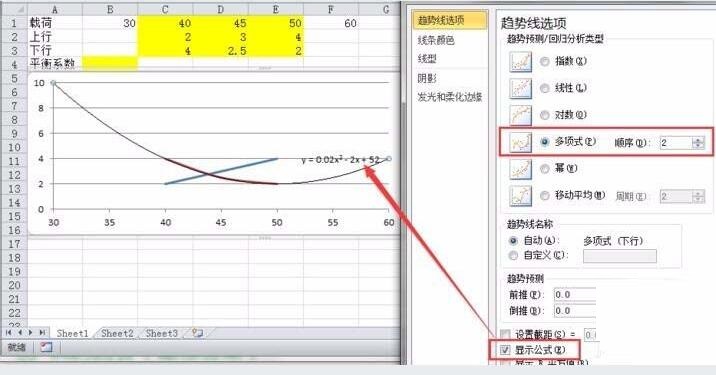Select row 20 header
The height and width of the screenshot is (375, 716).
pyautogui.click(x=14, y=285)
